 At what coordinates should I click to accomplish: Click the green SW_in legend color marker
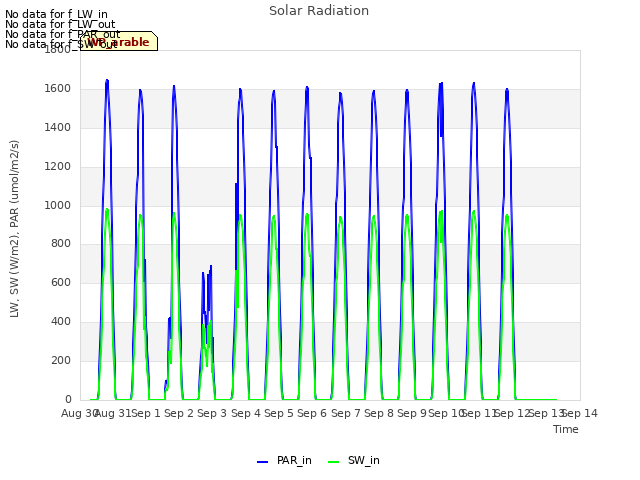[333, 462]
